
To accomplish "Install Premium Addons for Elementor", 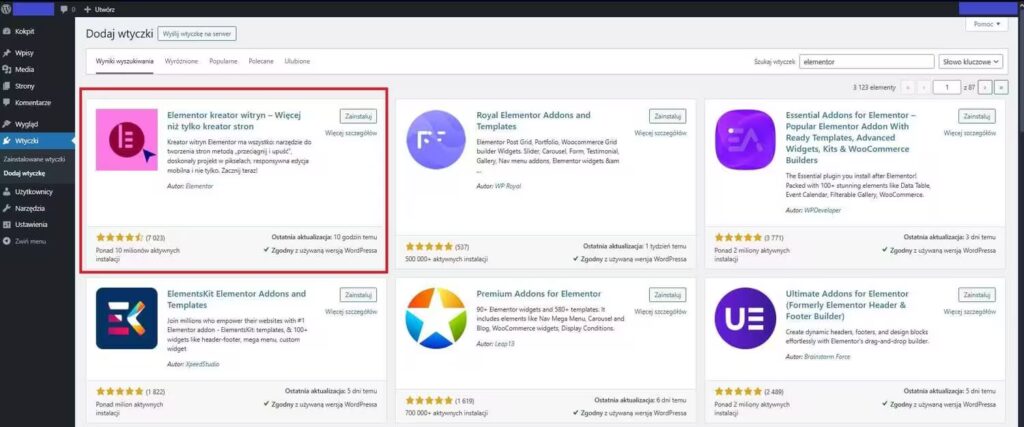I will pos(667,294).
